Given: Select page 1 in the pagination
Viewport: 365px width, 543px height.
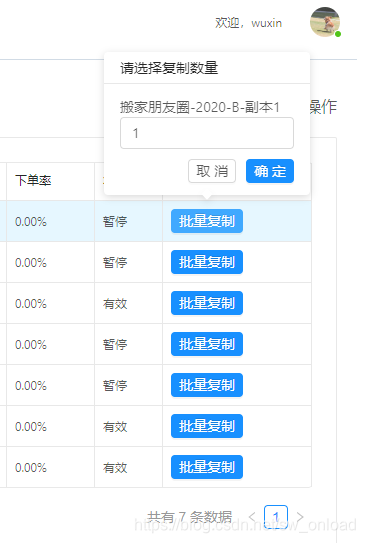Looking at the screenshot, I should point(276,517).
